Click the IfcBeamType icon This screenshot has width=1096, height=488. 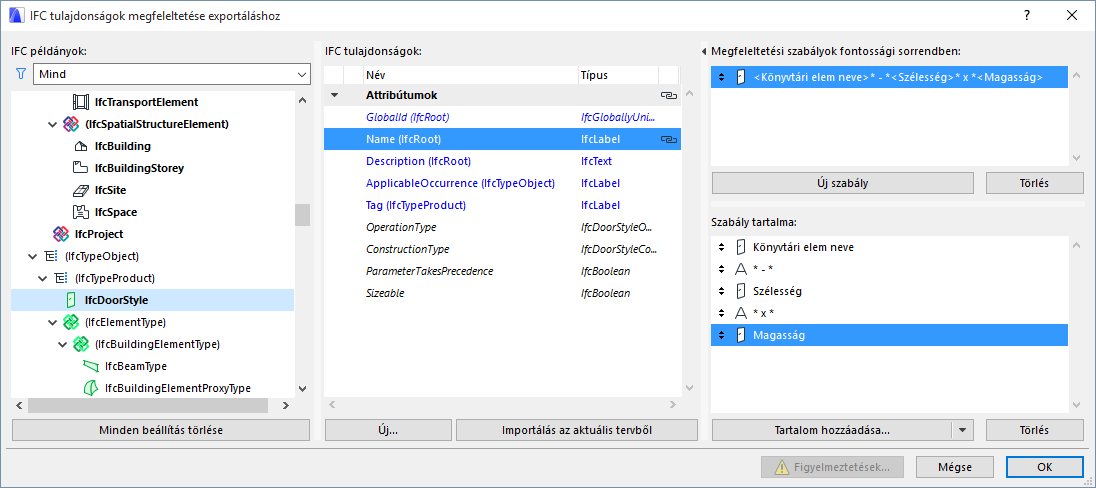(91, 366)
